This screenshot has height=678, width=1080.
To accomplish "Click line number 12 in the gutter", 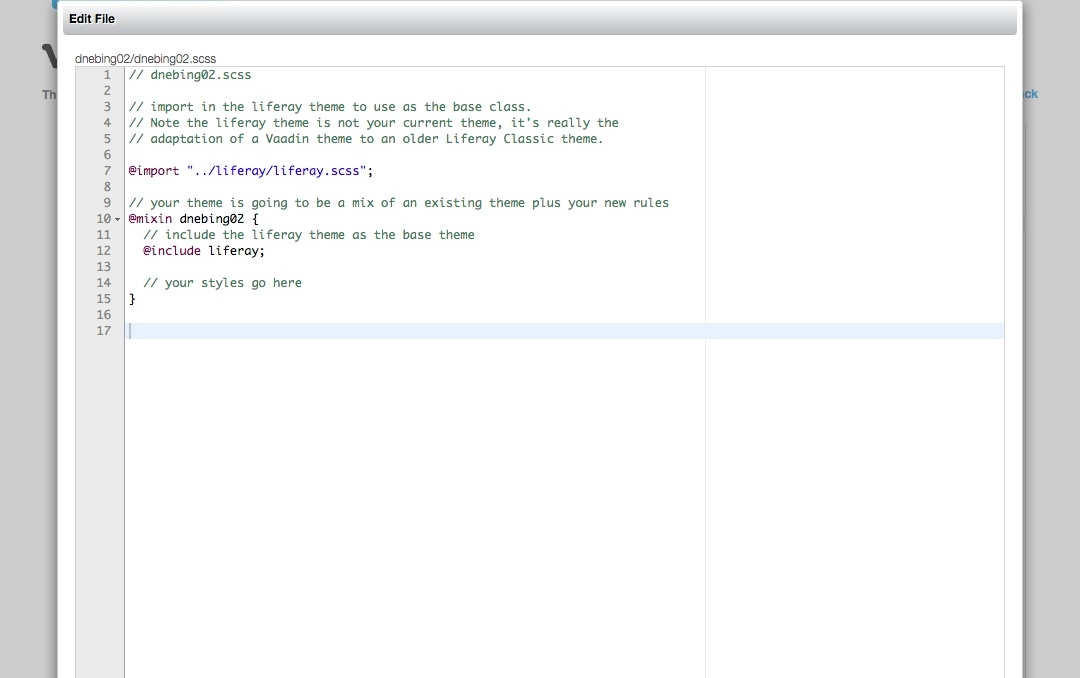I will point(103,251).
